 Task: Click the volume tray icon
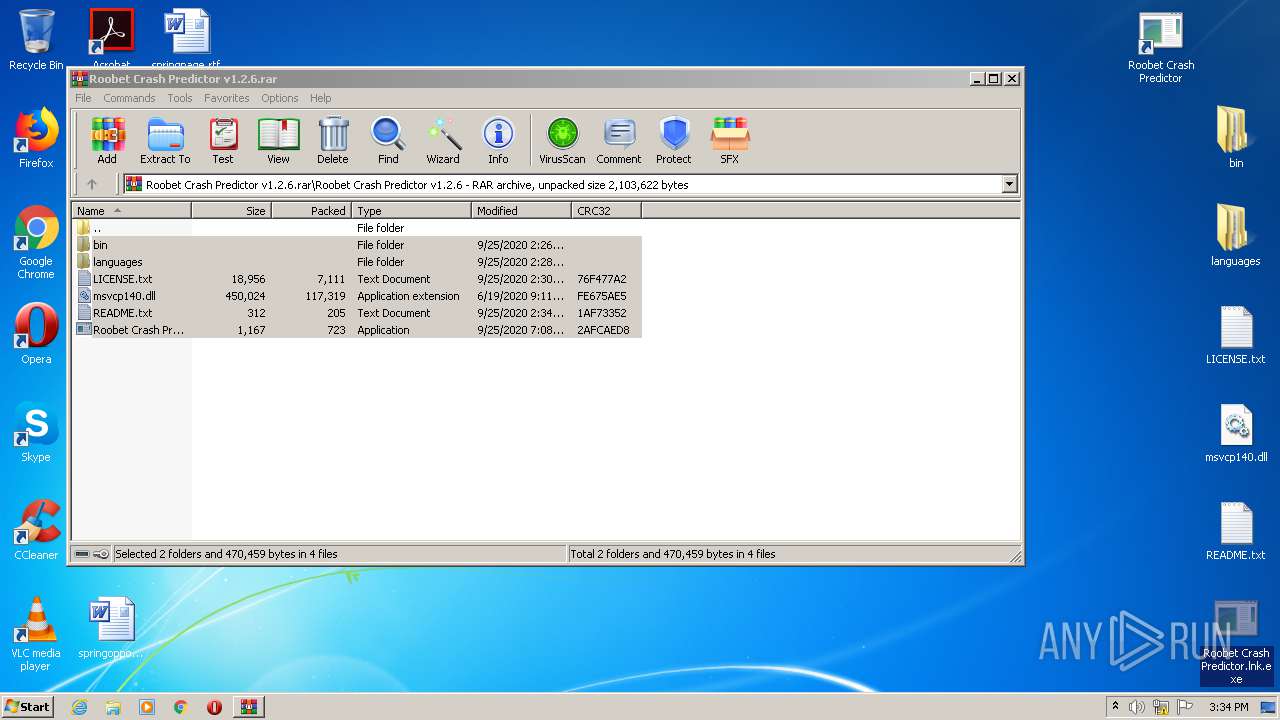[1137, 707]
